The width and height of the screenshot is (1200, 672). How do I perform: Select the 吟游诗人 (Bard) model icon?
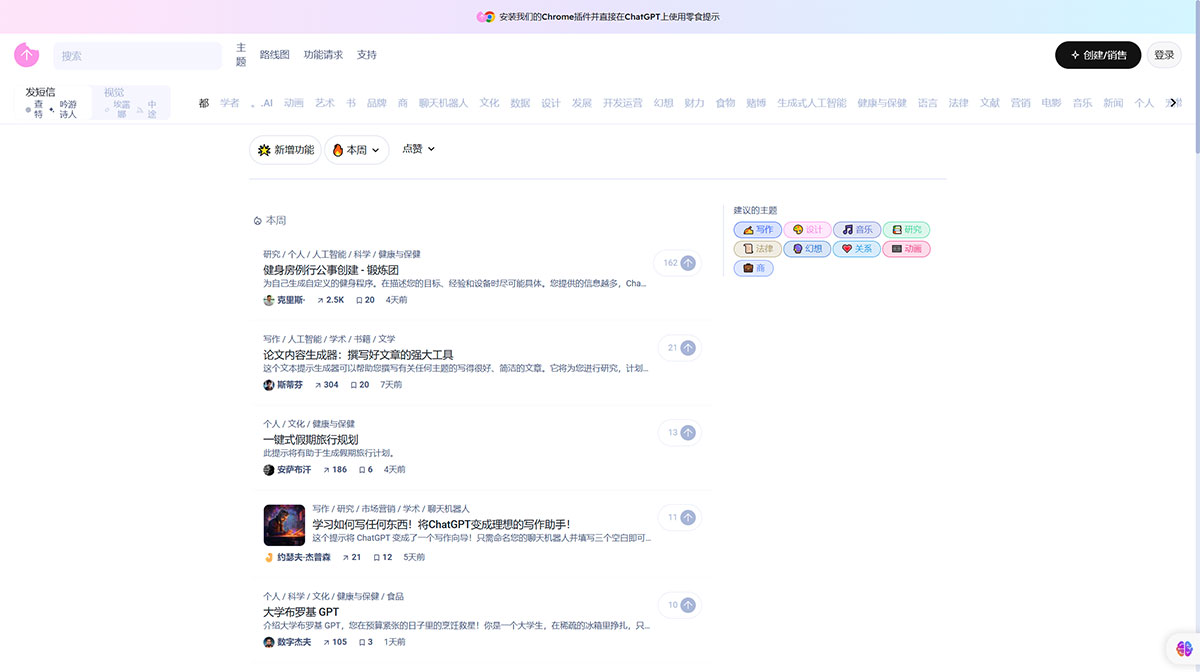pos(63,108)
